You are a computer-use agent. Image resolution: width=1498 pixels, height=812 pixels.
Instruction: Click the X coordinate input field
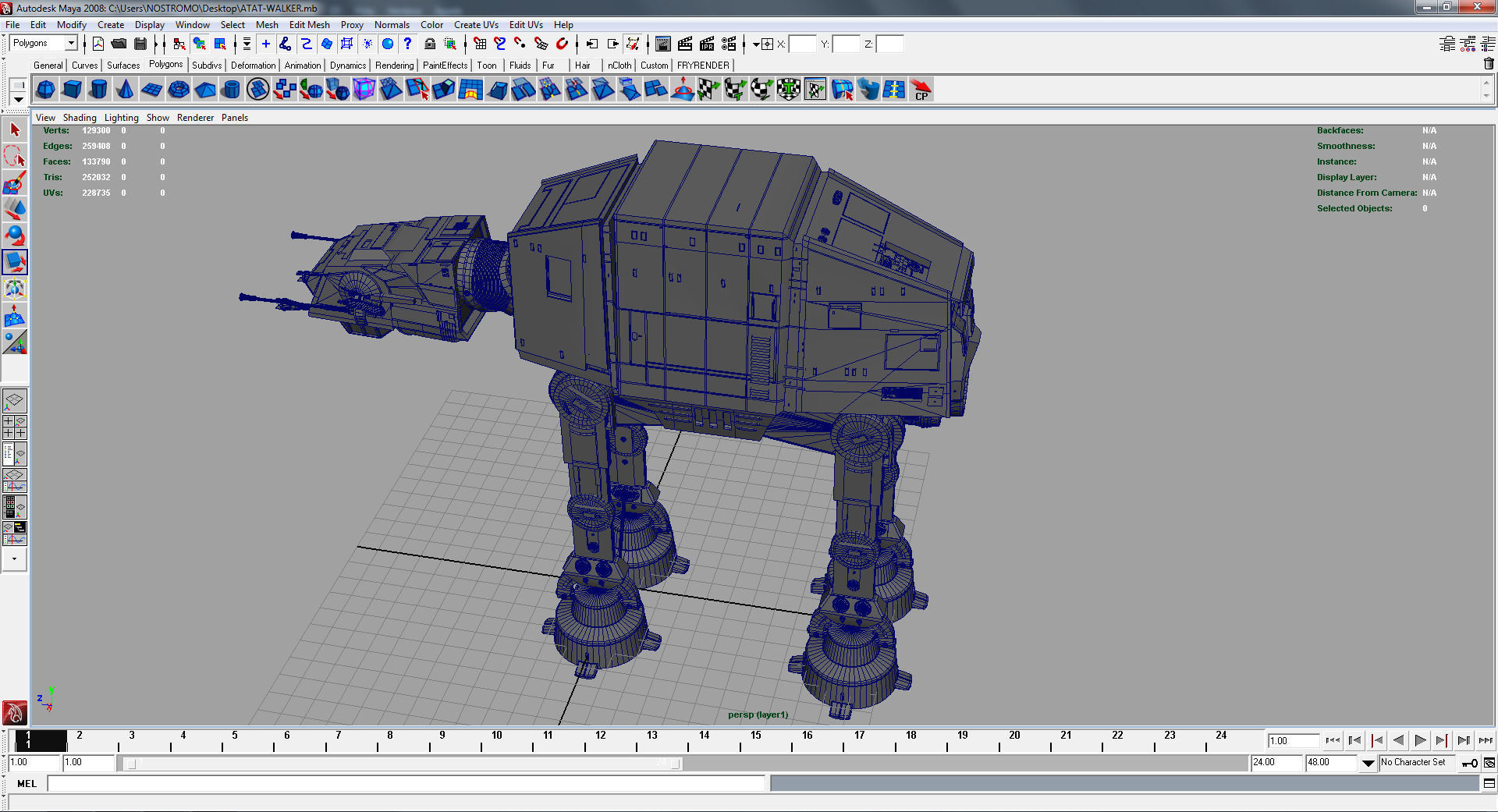(802, 44)
